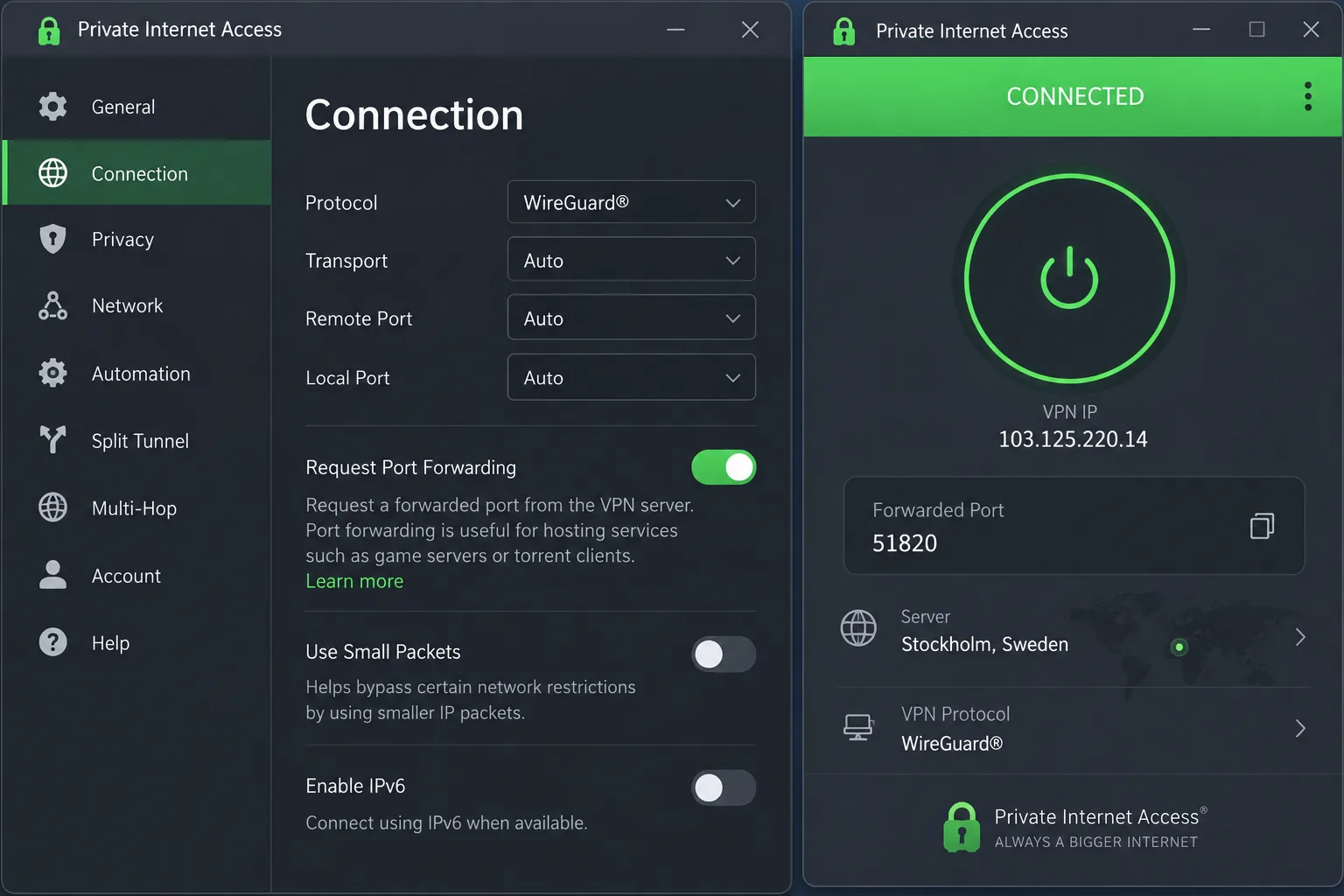The image size is (1344, 896).
Task: Click the padlock logo in settings title bar
Action: pyautogui.click(x=50, y=31)
